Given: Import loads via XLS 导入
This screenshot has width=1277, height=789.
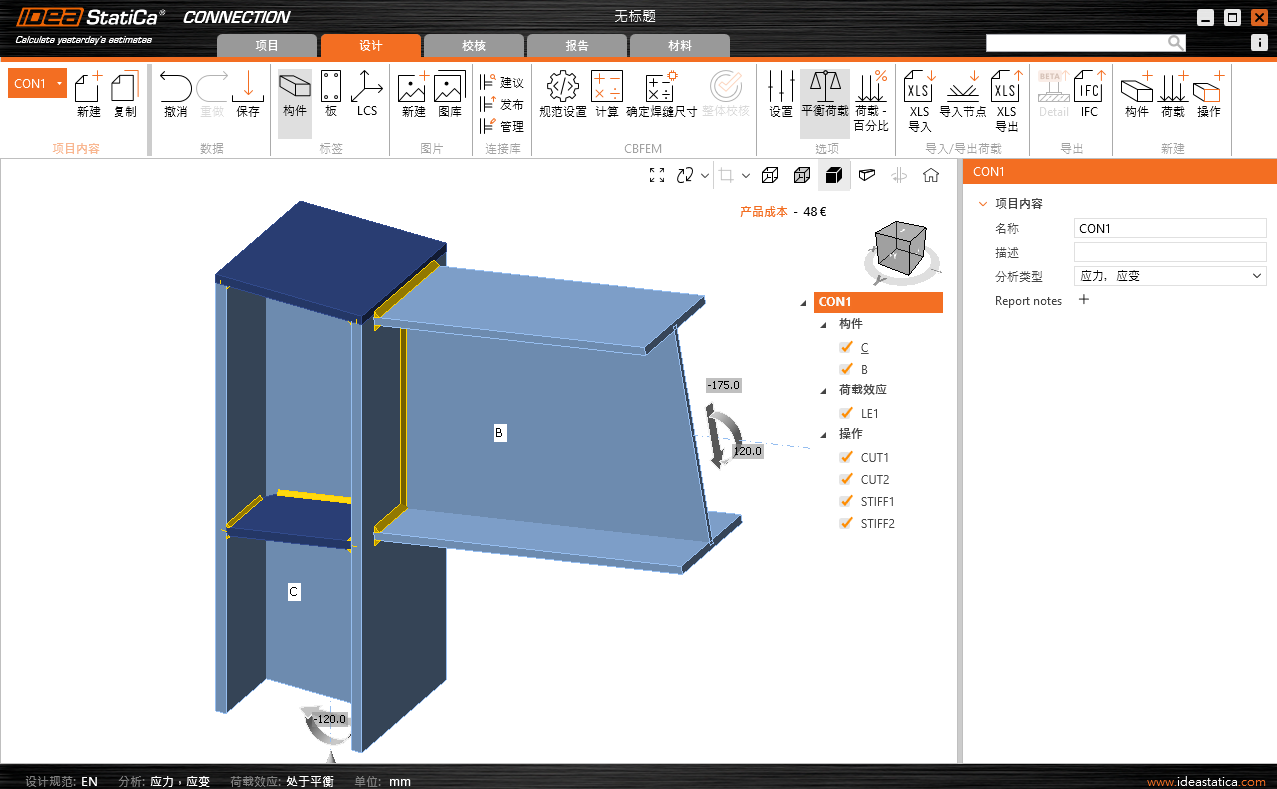Looking at the screenshot, I should click(x=920, y=101).
